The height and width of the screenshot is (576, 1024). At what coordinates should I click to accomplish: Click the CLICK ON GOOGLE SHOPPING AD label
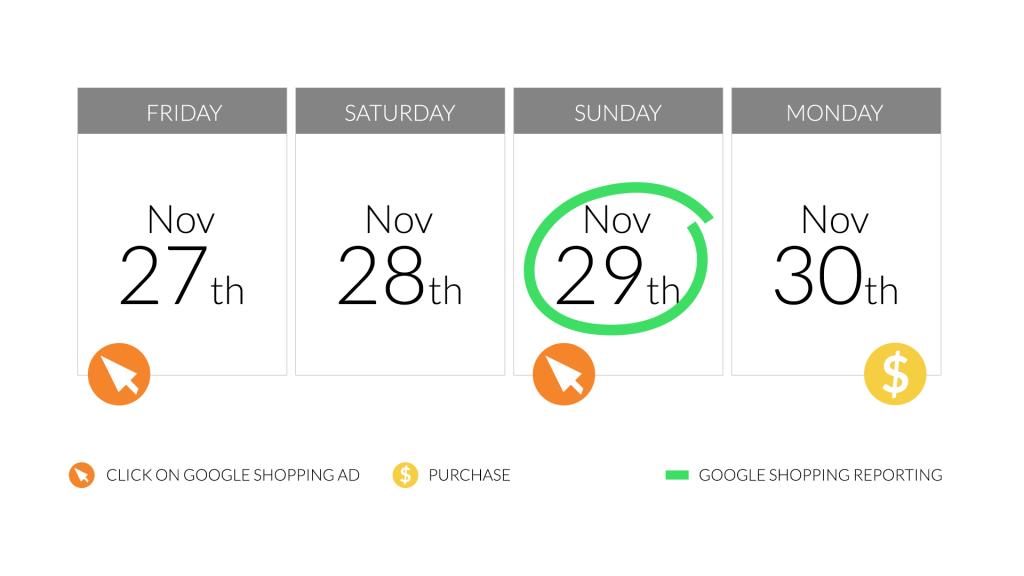tap(232, 475)
